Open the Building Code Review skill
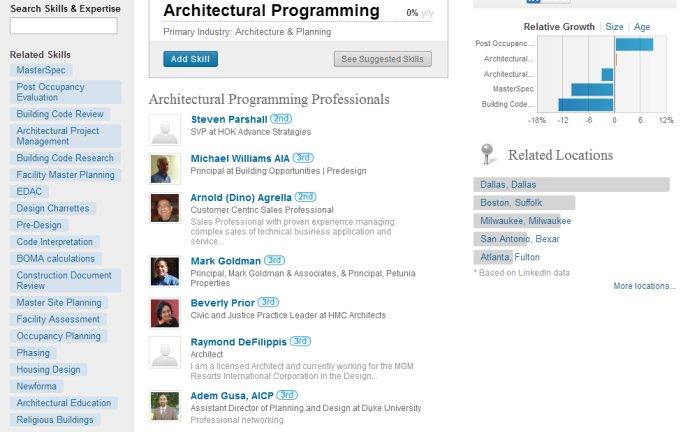 (x=60, y=114)
